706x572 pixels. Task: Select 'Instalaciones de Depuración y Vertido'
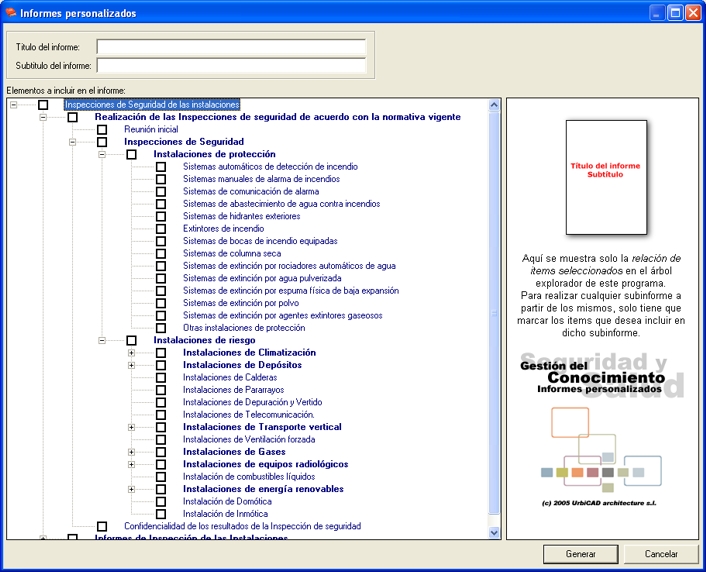(252, 402)
